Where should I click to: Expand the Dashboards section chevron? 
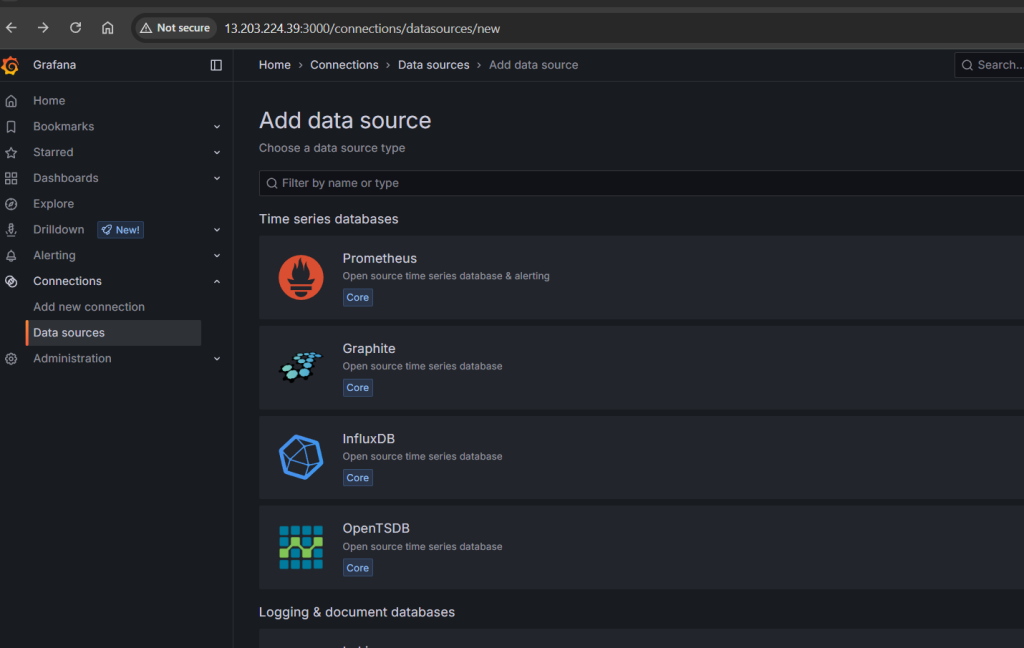click(x=217, y=178)
